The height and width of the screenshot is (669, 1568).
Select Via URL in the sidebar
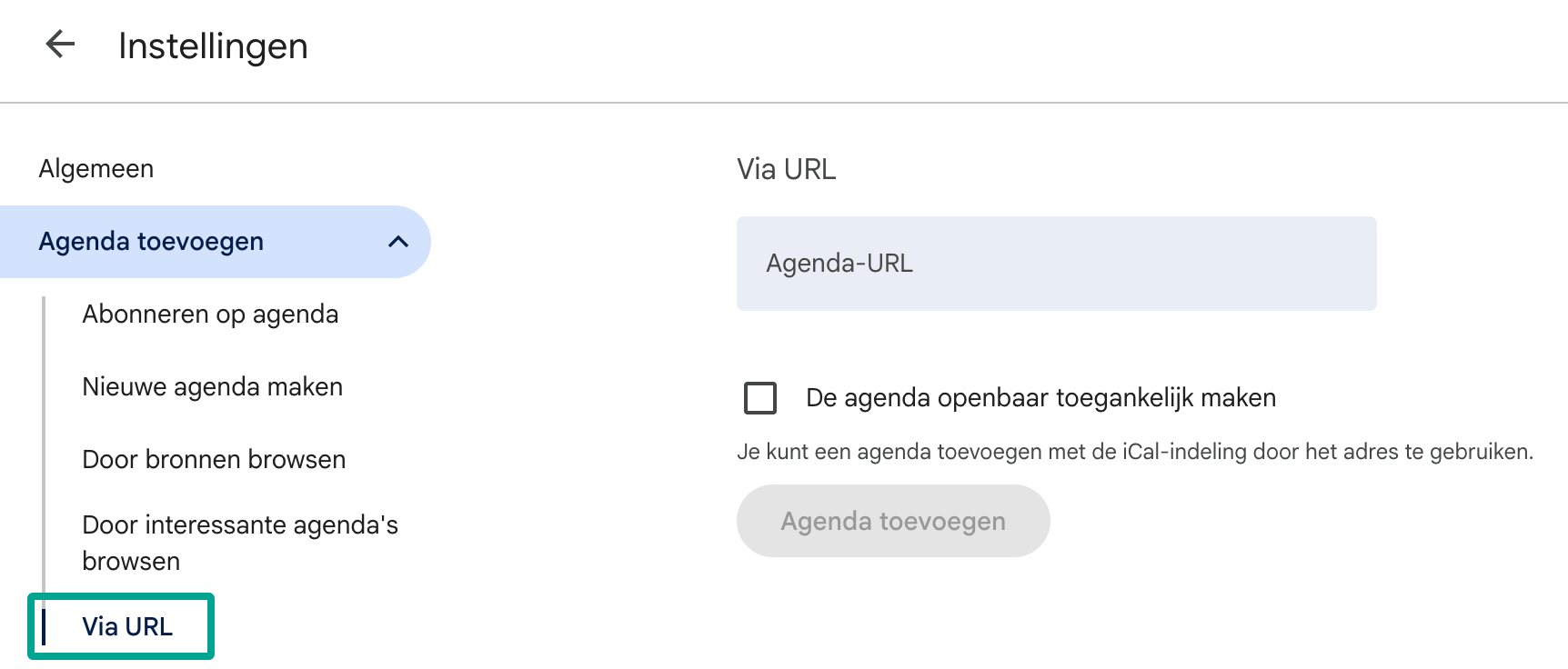pyautogui.click(x=127, y=626)
